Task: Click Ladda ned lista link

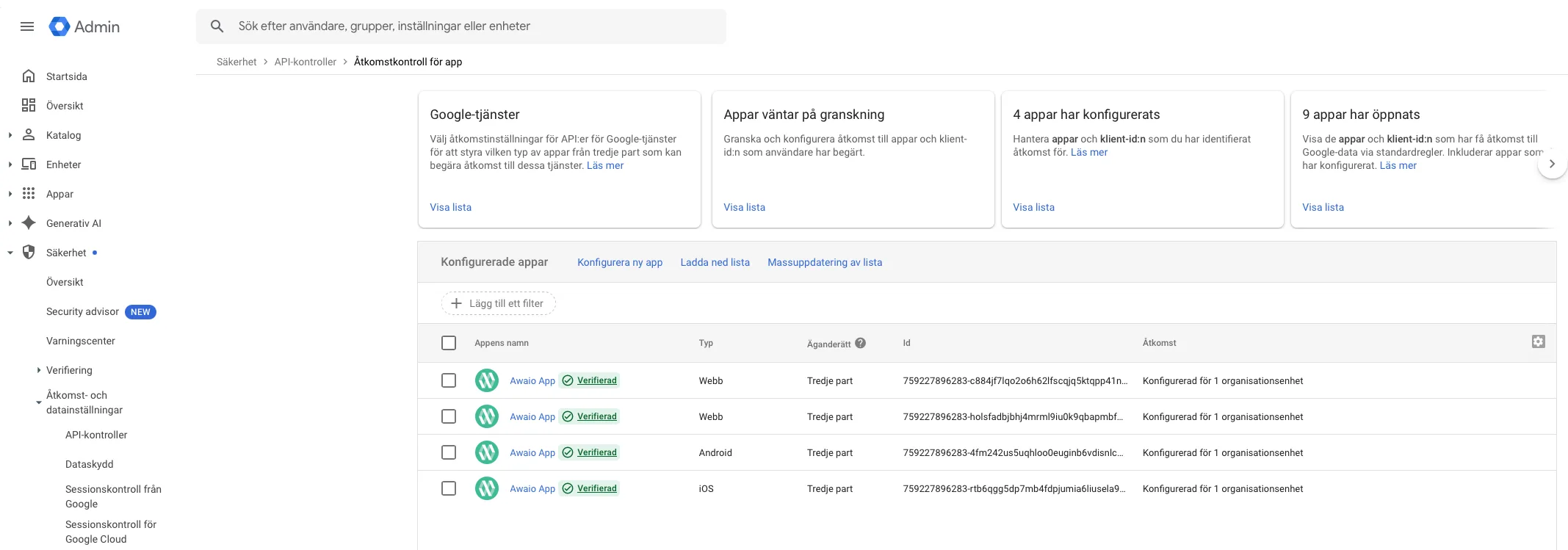Action: (715, 262)
